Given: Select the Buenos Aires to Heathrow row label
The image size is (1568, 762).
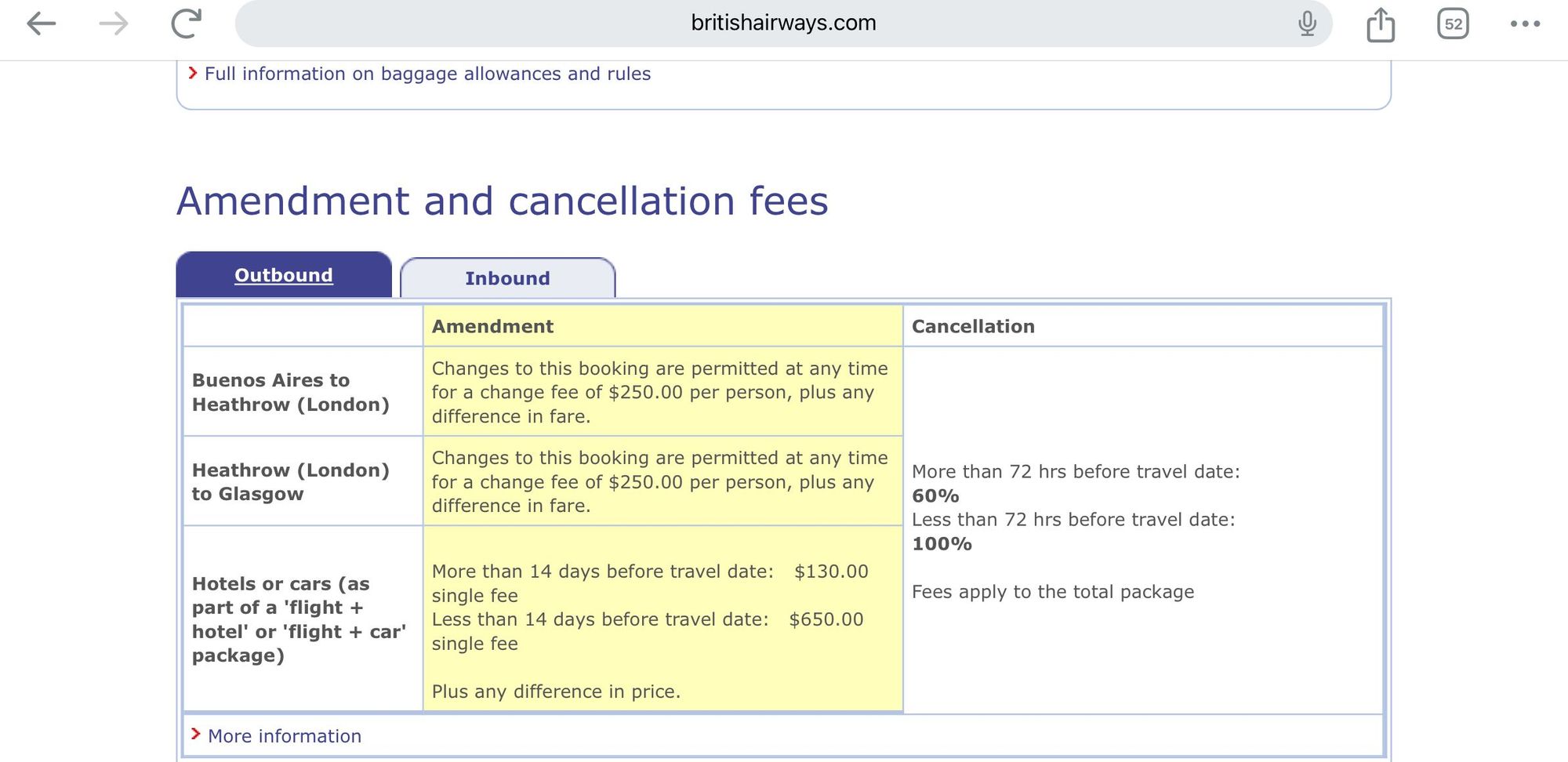Looking at the screenshot, I should pyautogui.click(x=291, y=392).
